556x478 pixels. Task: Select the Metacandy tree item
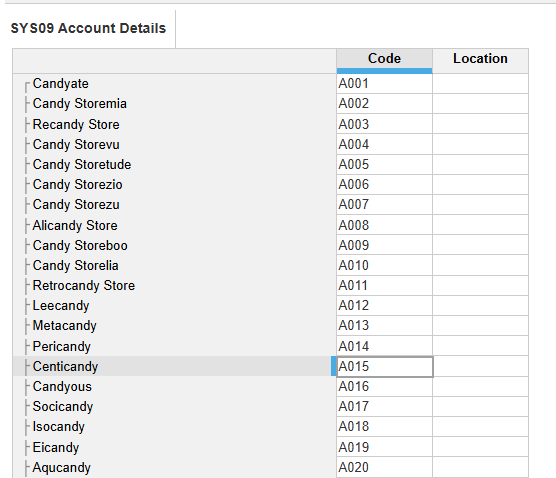click(65, 326)
